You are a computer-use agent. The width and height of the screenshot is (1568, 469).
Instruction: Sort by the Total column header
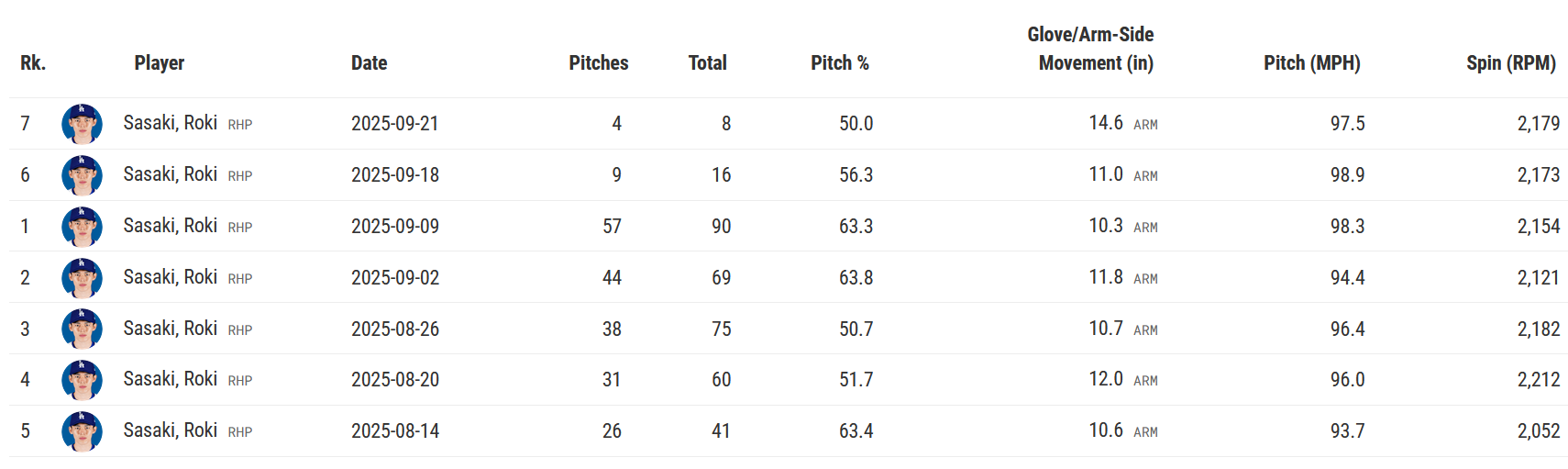[x=708, y=63]
